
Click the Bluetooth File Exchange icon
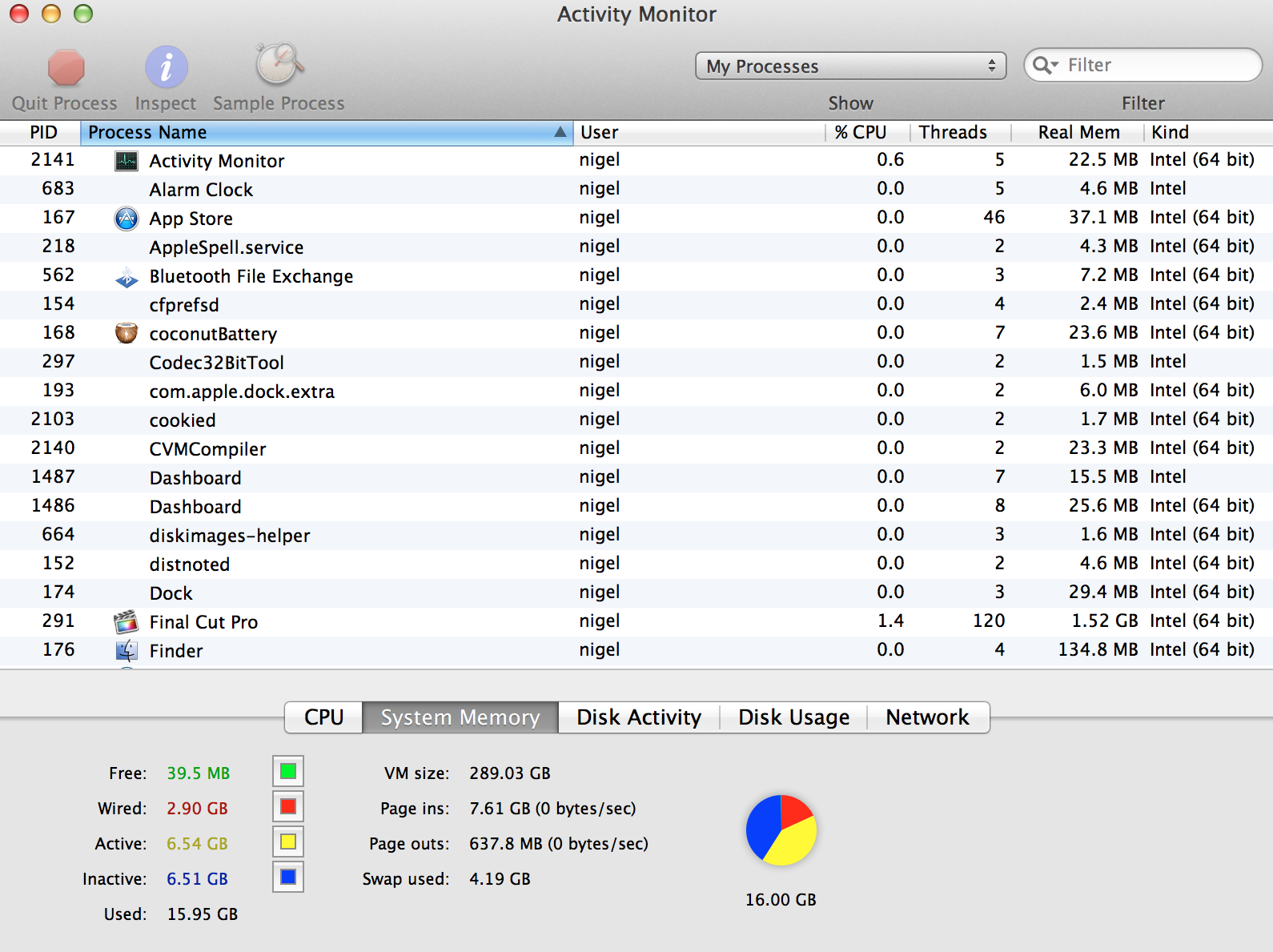coord(126,277)
